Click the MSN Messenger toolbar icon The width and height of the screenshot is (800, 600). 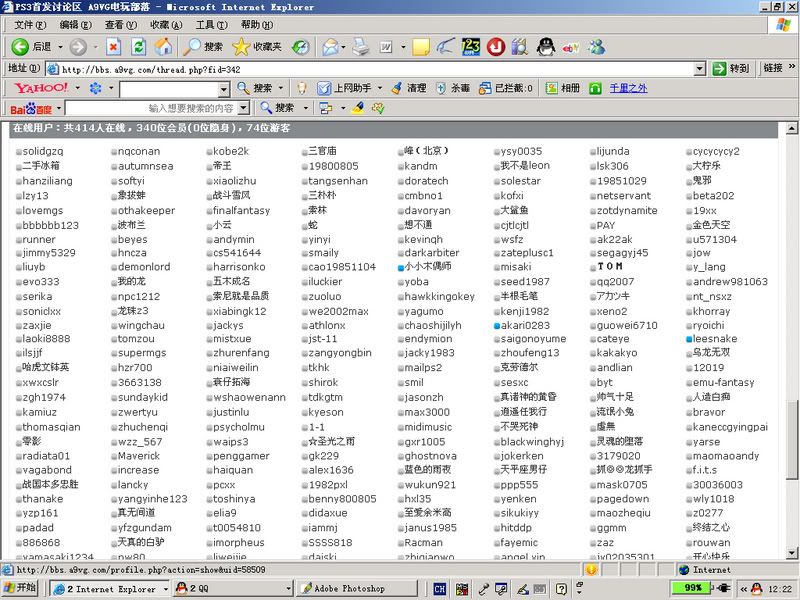pyautogui.click(x=597, y=47)
